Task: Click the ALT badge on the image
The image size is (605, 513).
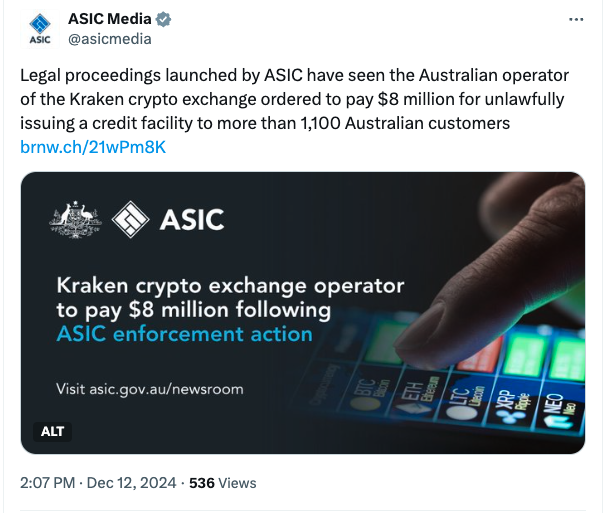Action: click(x=52, y=431)
